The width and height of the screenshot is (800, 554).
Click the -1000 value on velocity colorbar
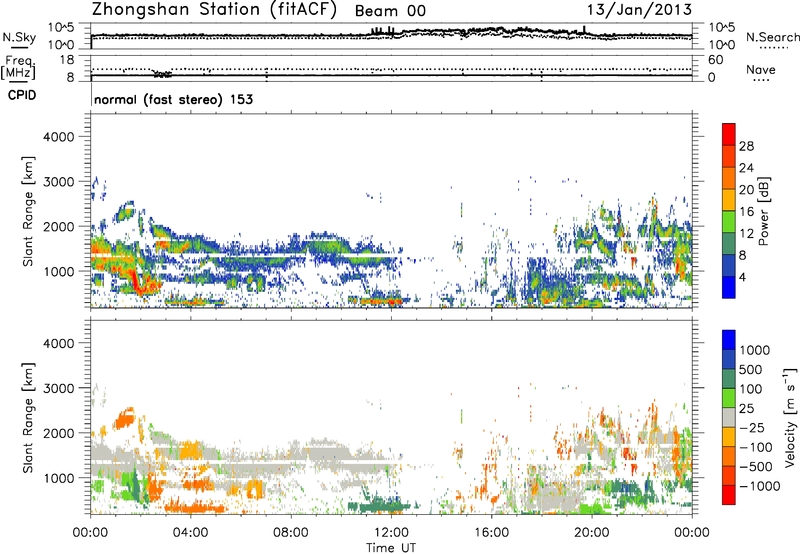(759, 486)
